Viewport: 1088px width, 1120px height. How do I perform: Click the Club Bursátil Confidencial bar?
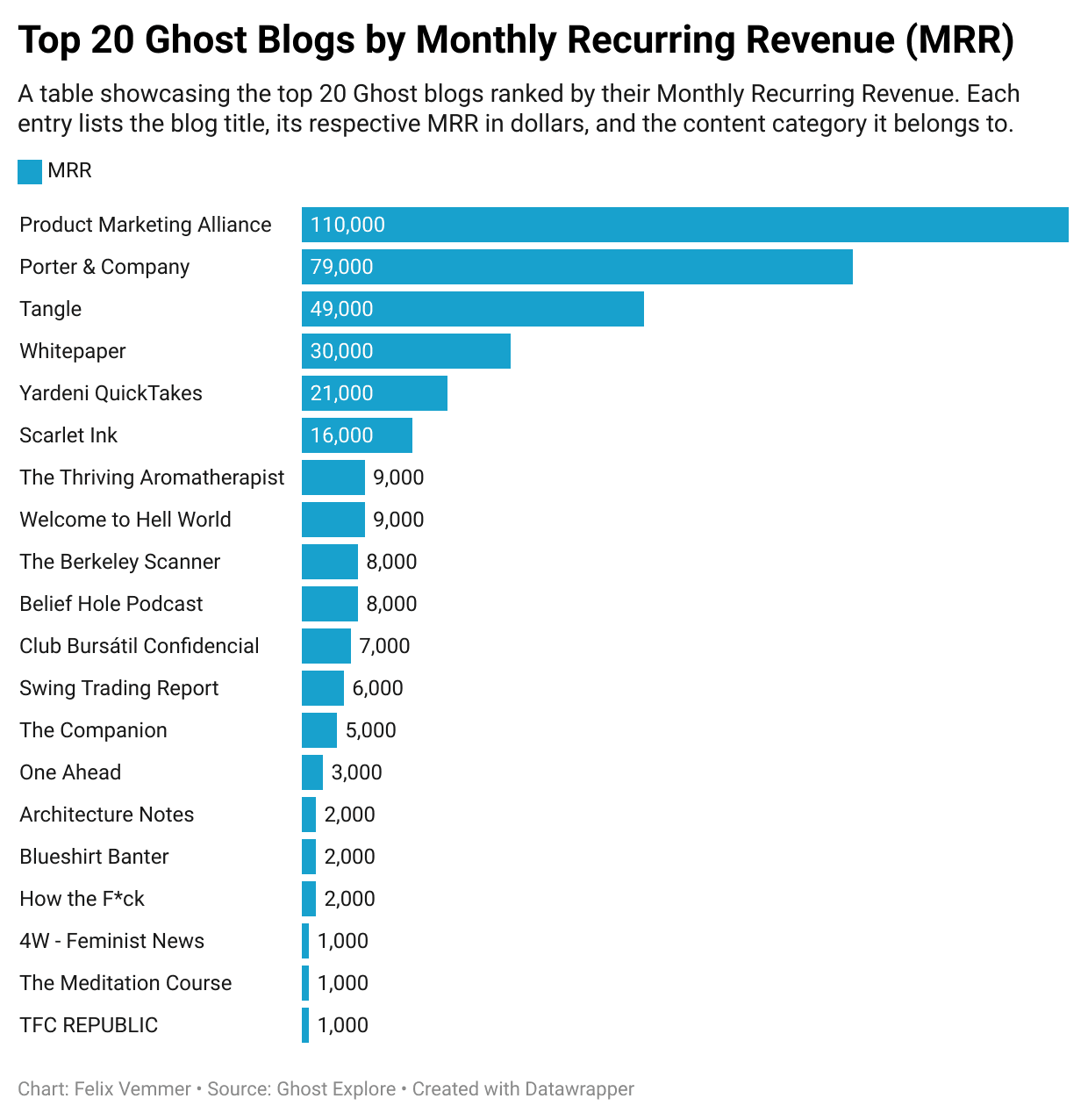[x=326, y=646]
